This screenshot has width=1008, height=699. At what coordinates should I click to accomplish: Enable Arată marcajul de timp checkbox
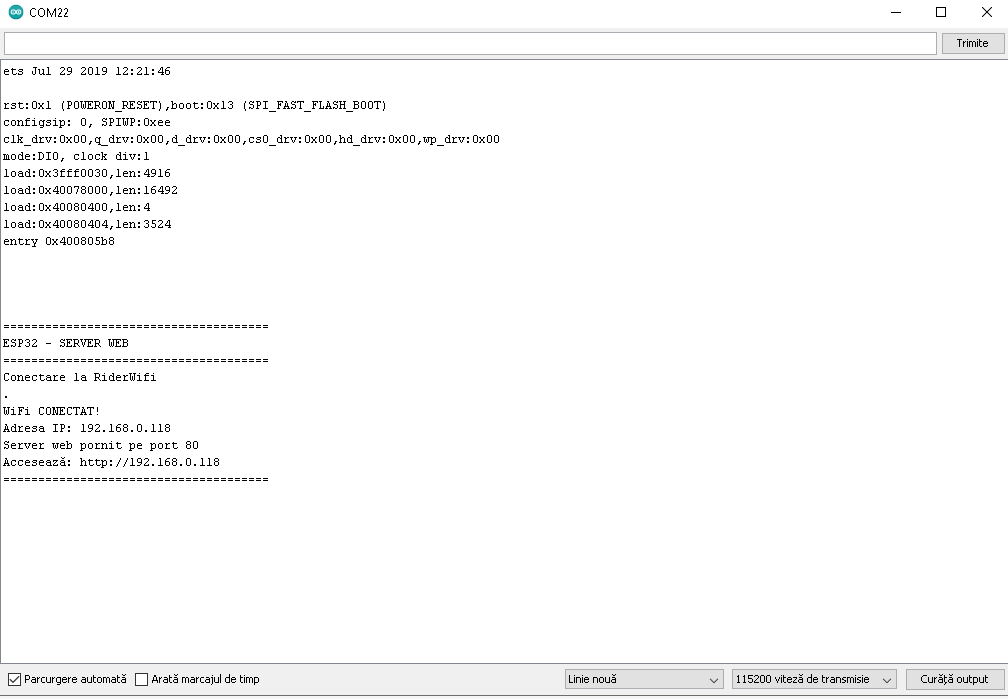coord(141,679)
